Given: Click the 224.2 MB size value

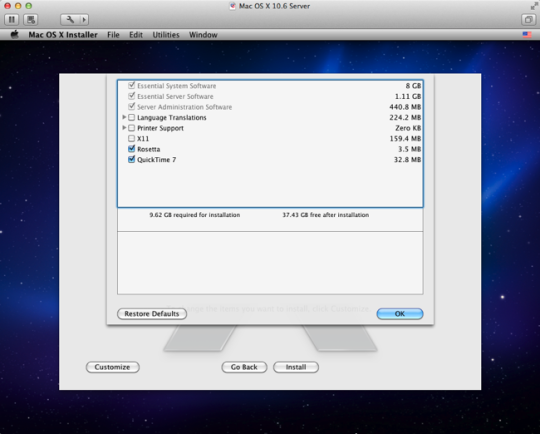Looking at the screenshot, I should (x=405, y=117).
